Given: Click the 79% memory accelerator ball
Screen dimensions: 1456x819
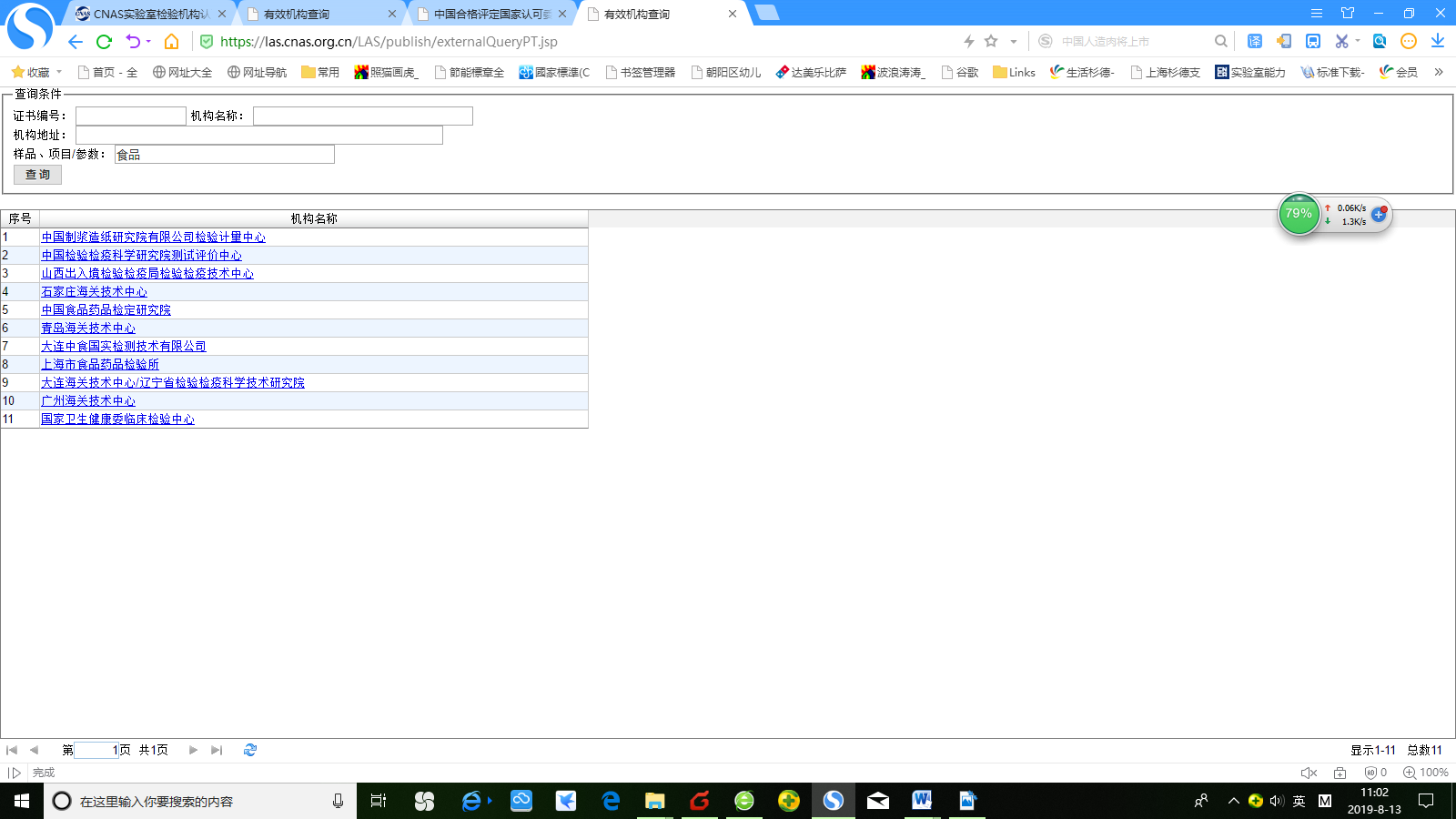Looking at the screenshot, I should point(1299,214).
